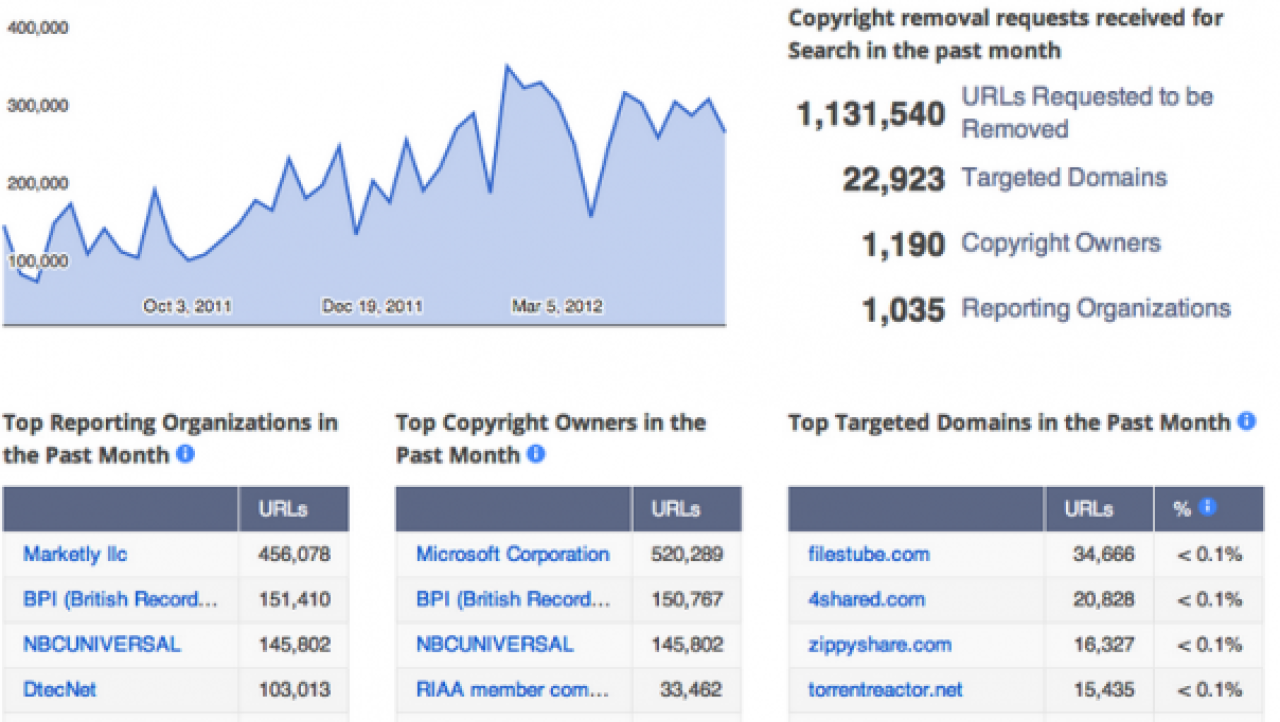Screen dimensions: 1280x722
Task: Click the "URLs Requested to be Removed" label
Action: (1088, 113)
